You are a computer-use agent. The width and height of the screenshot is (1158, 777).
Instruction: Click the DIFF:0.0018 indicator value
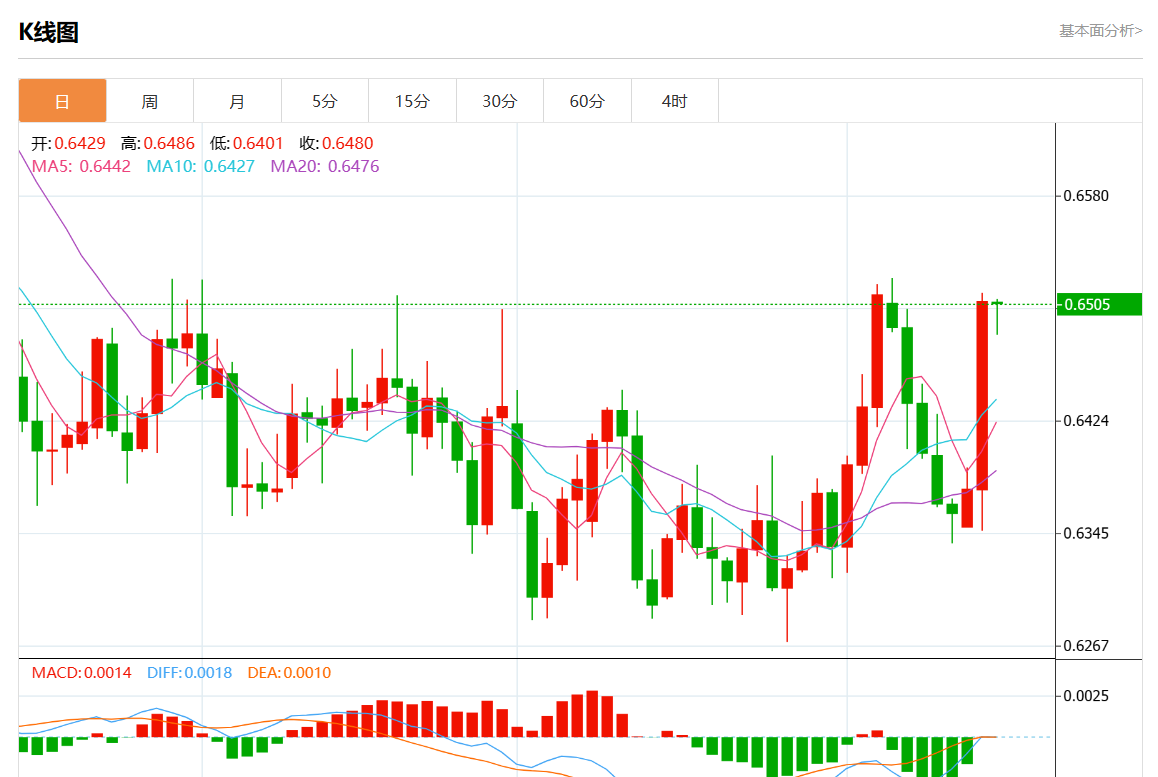(189, 673)
